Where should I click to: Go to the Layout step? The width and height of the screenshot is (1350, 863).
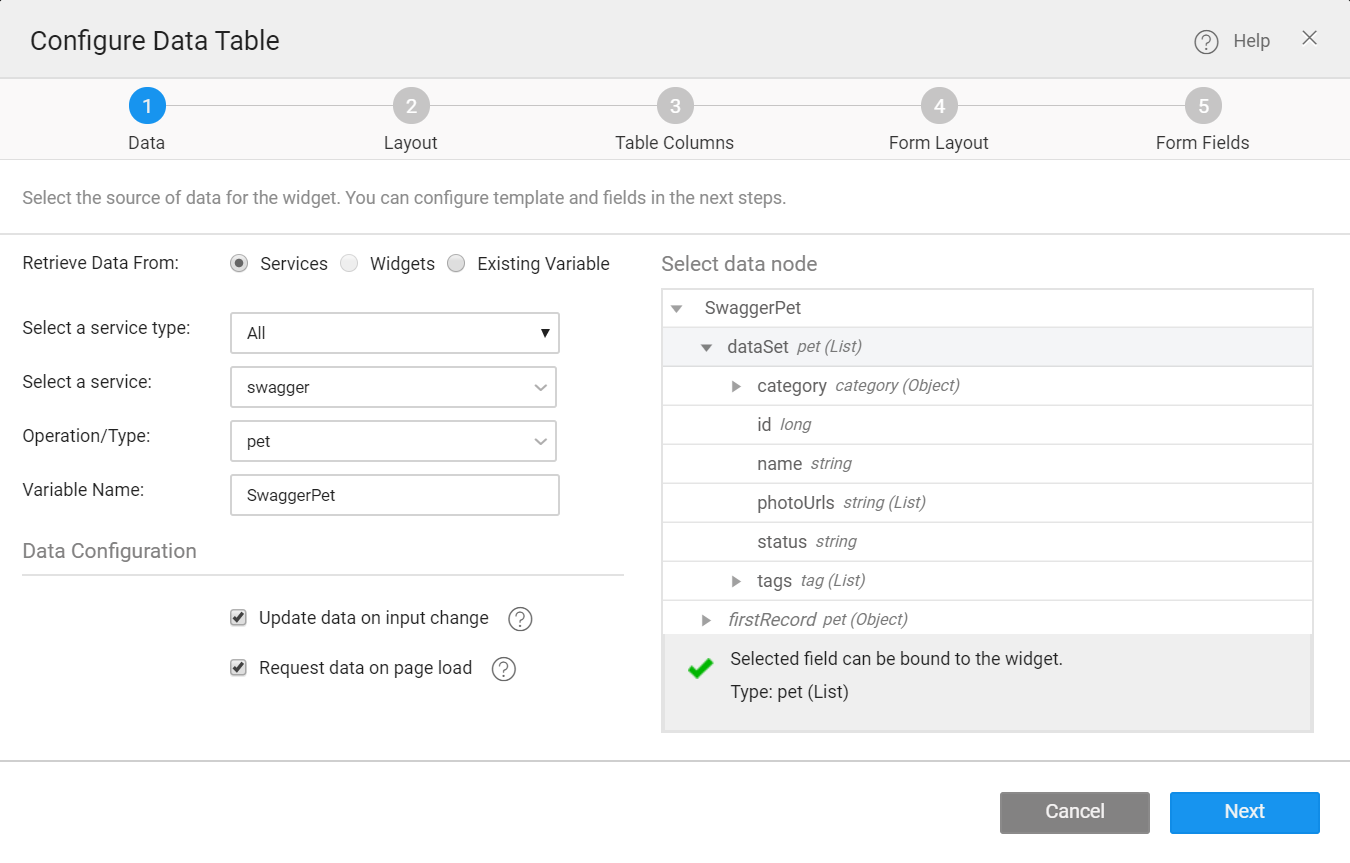click(x=410, y=105)
